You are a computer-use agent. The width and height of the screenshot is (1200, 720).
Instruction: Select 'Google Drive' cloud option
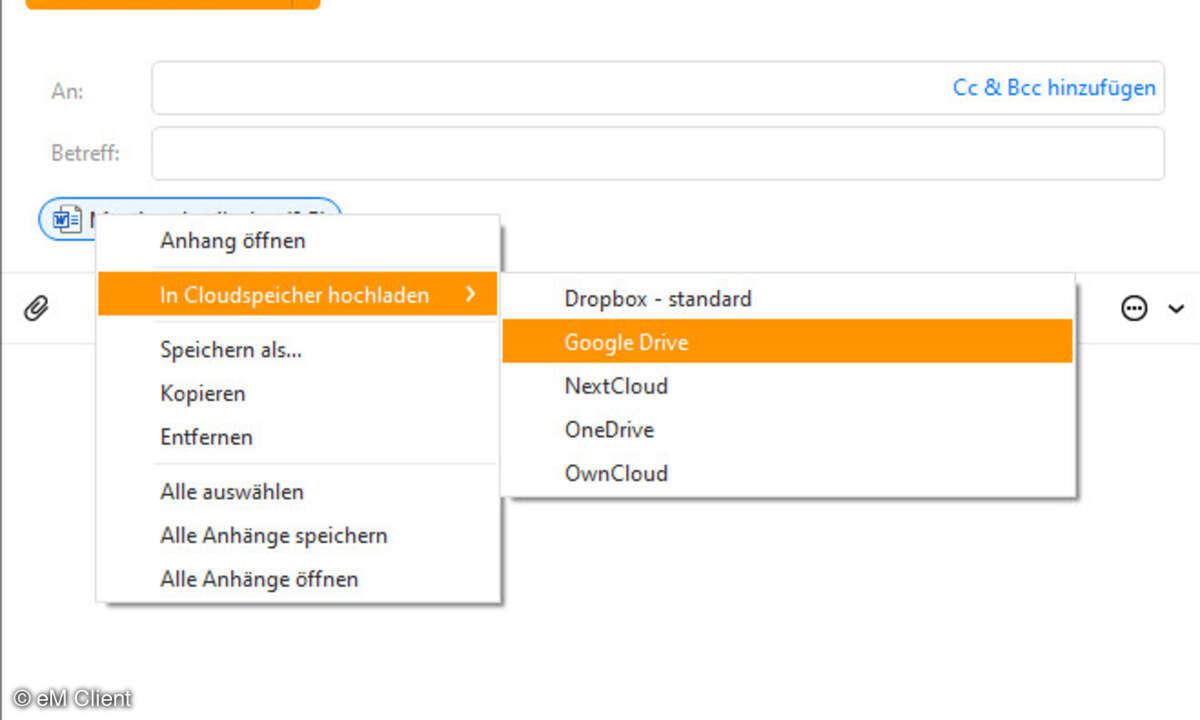(x=787, y=342)
